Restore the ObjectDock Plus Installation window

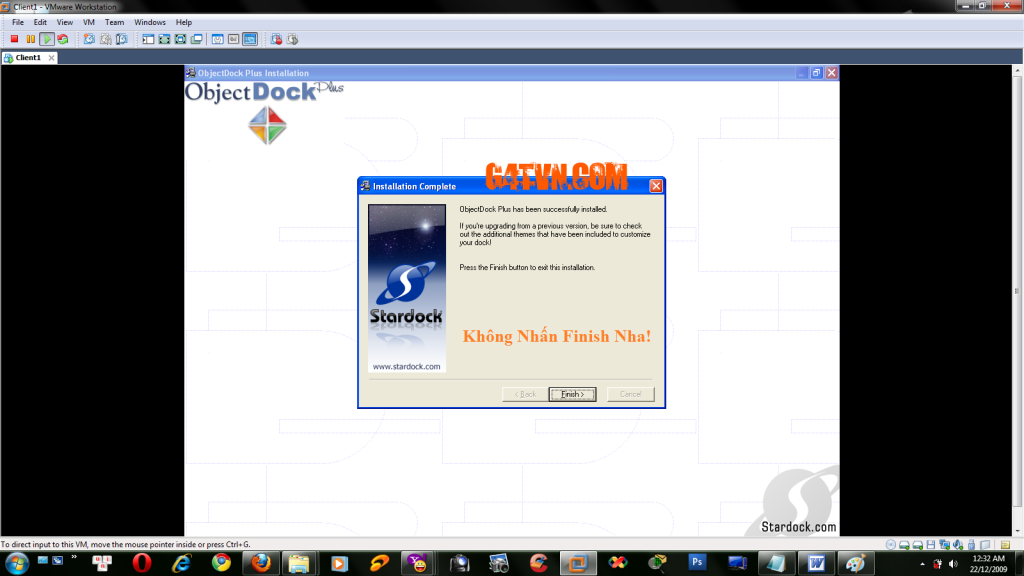click(816, 73)
